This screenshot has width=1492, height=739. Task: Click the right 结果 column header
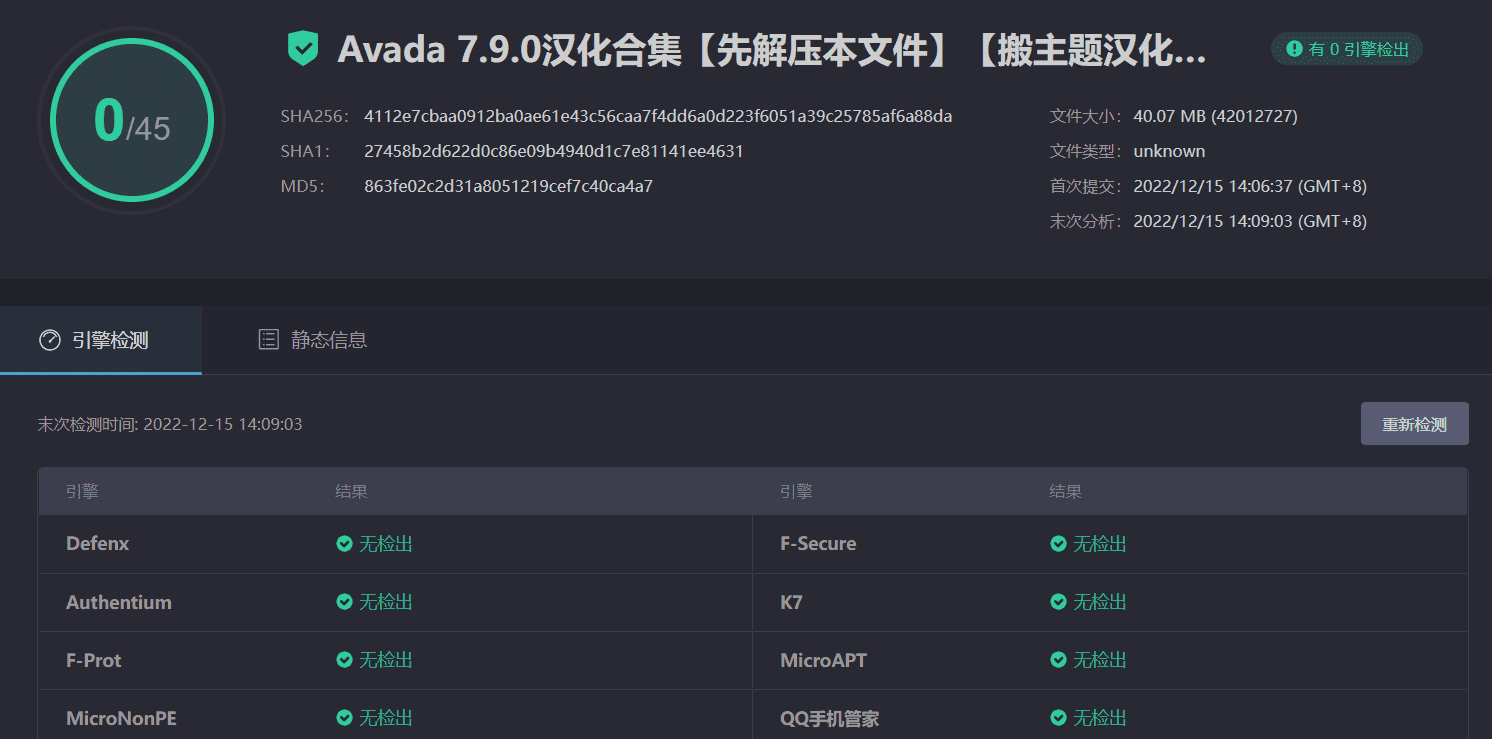click(1065, 491)
